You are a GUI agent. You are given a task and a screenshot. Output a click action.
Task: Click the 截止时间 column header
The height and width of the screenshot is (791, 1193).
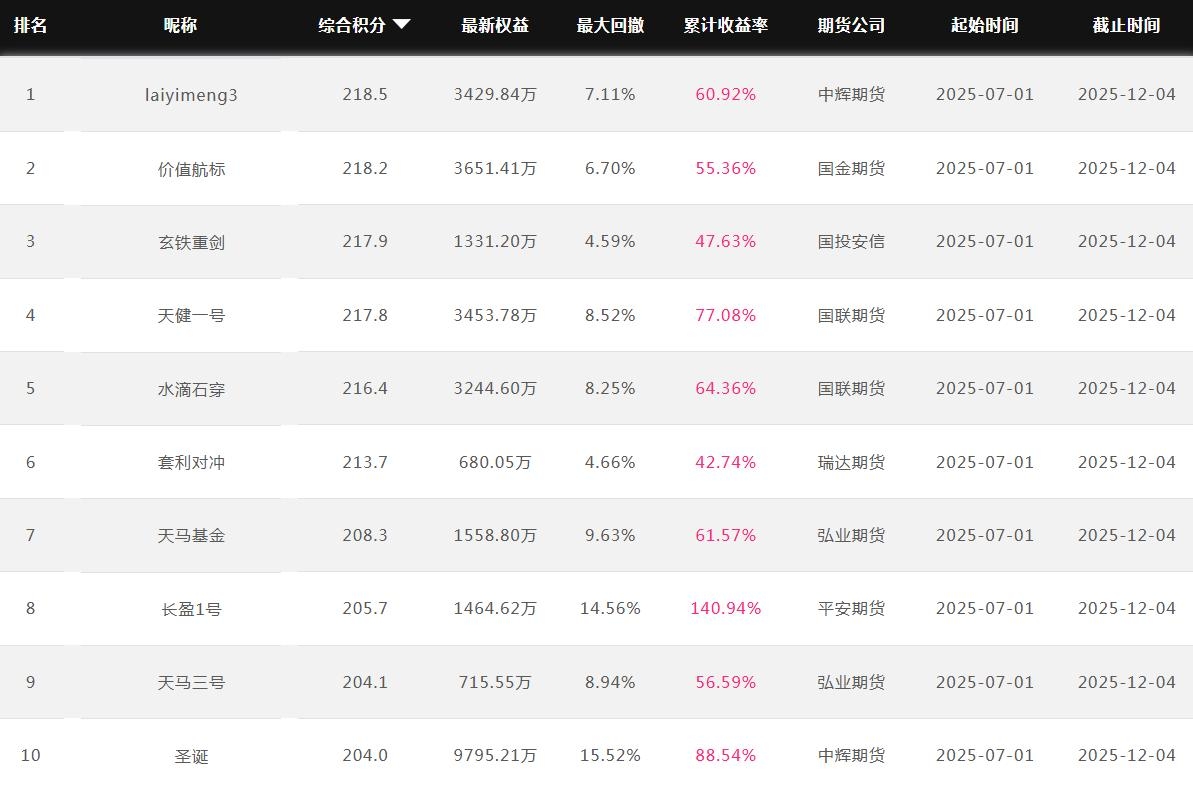[x=1126, y=26]
